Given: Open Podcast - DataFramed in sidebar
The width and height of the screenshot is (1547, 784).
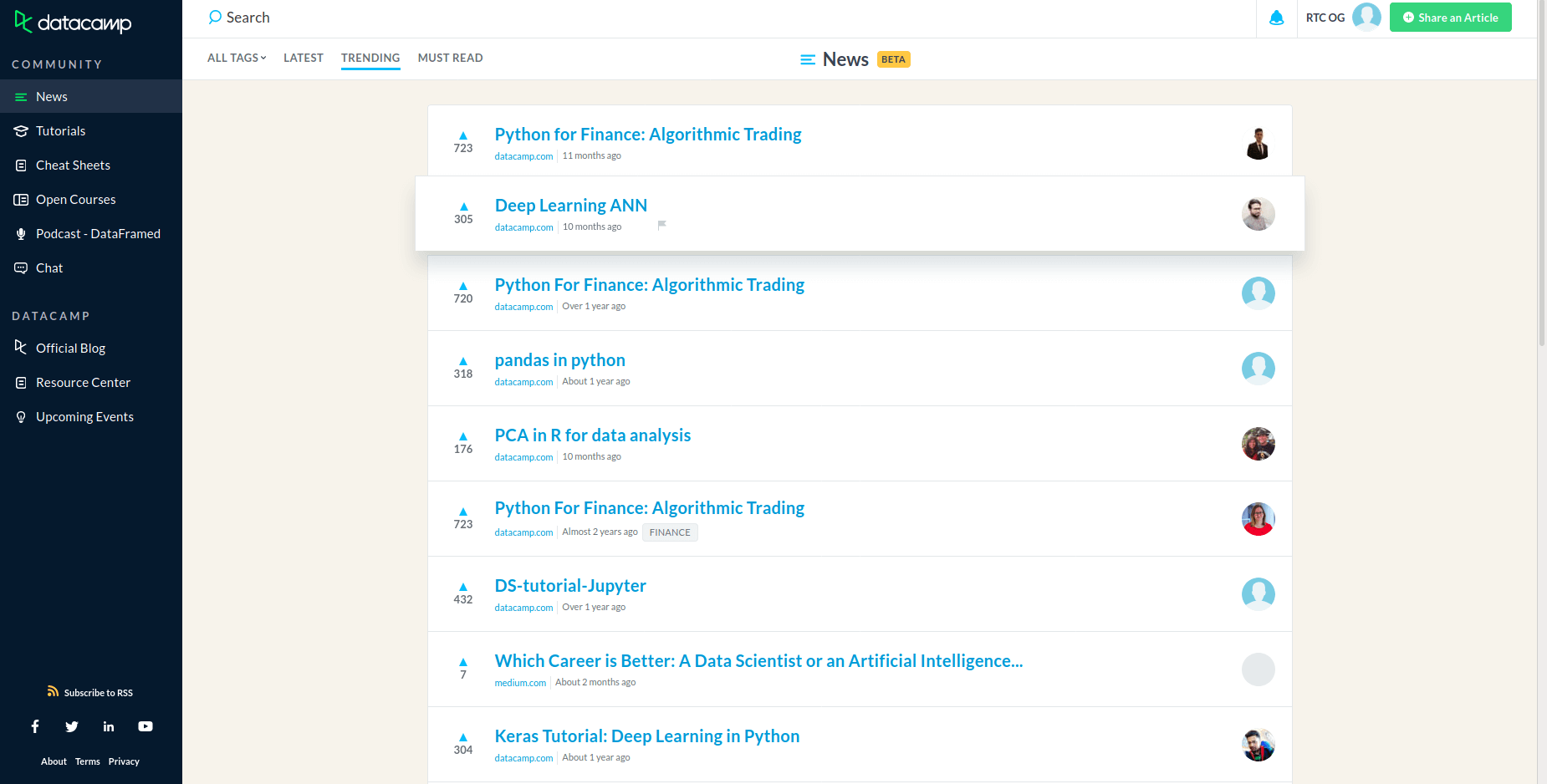Looking at the screenshot, I should (x=91, y=233).
